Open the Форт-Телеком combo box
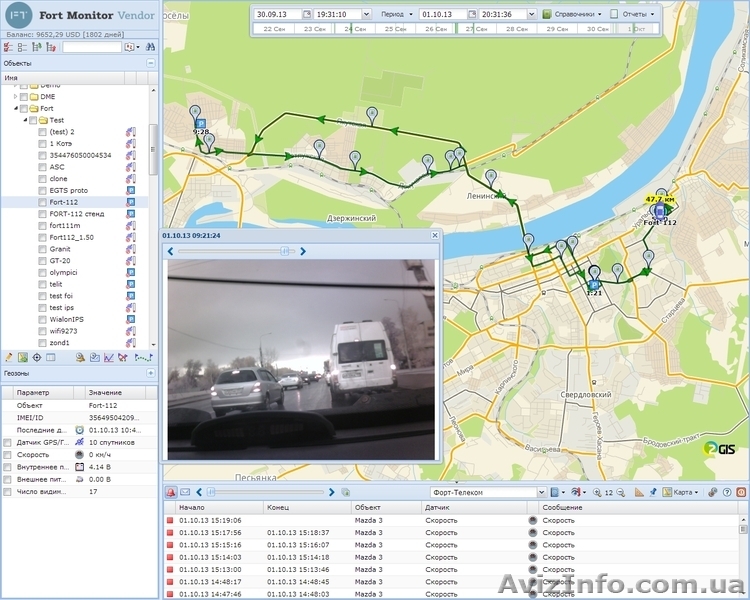The width and height of the screenshot is (750, 600). tap(488, 492)
